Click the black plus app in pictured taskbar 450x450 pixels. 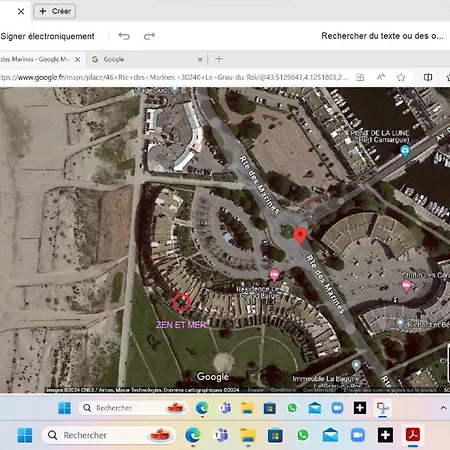360,408
